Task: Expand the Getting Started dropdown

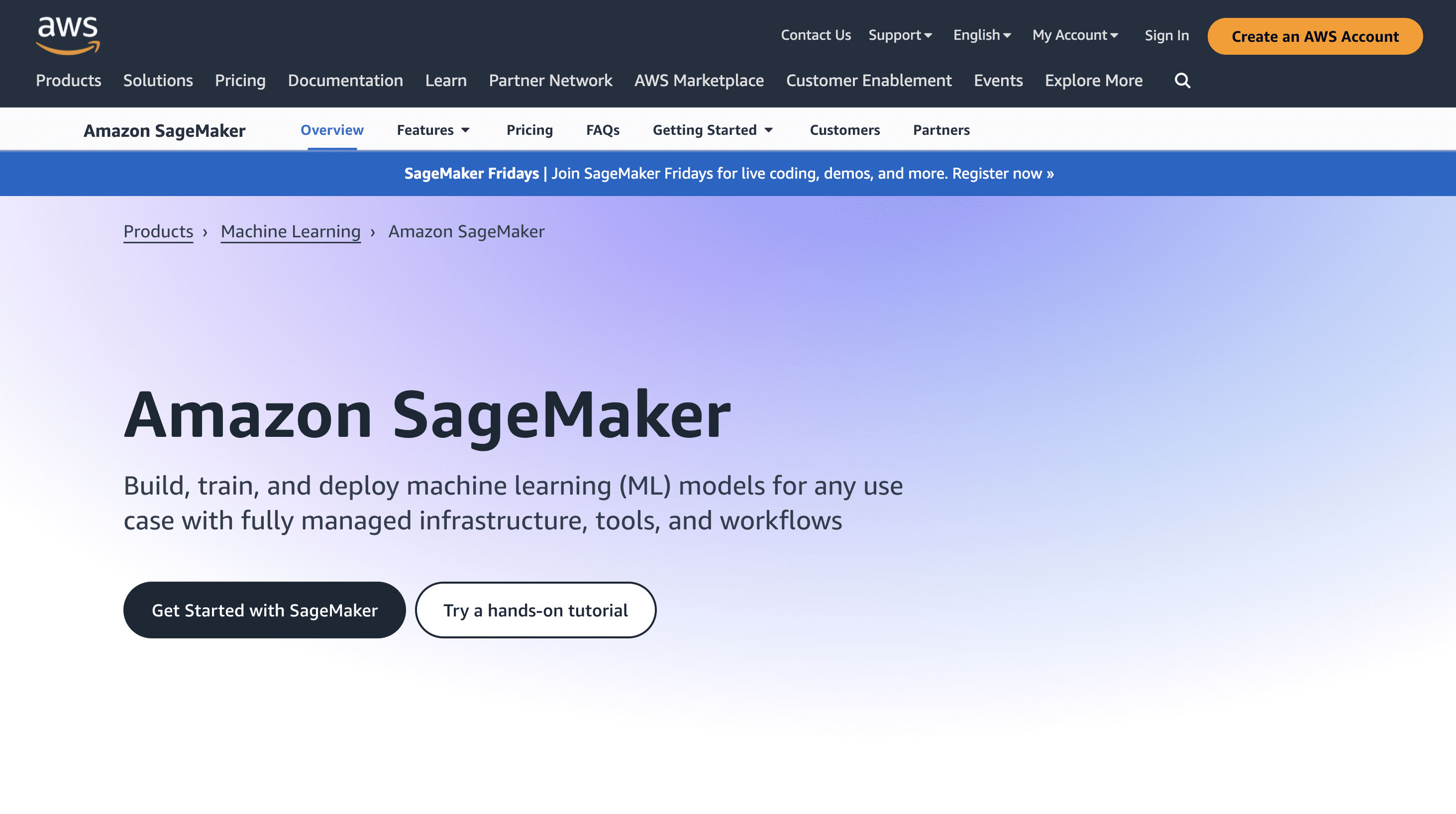Action: pos(712,130)
